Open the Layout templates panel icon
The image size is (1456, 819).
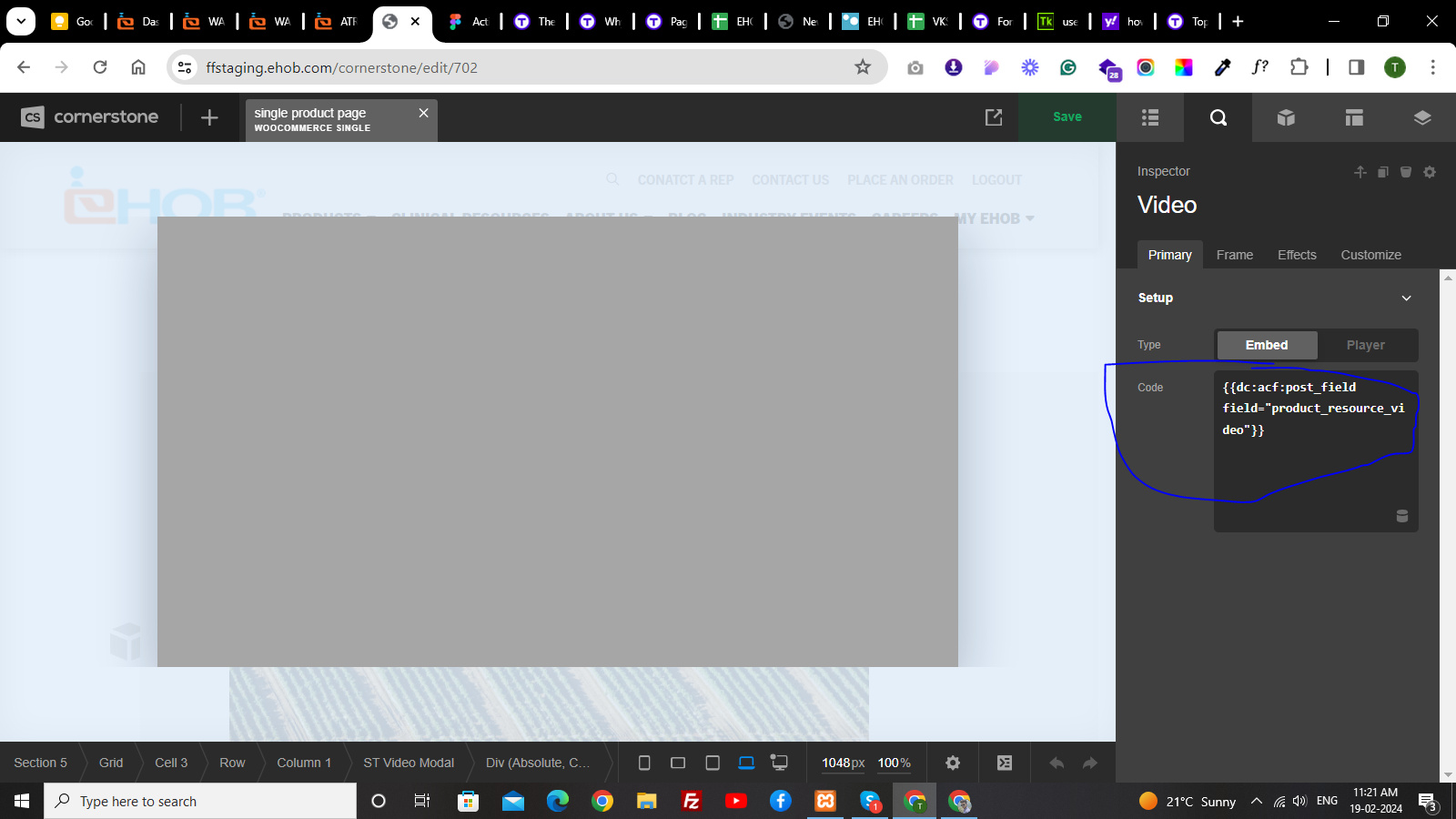[1354, 117]
